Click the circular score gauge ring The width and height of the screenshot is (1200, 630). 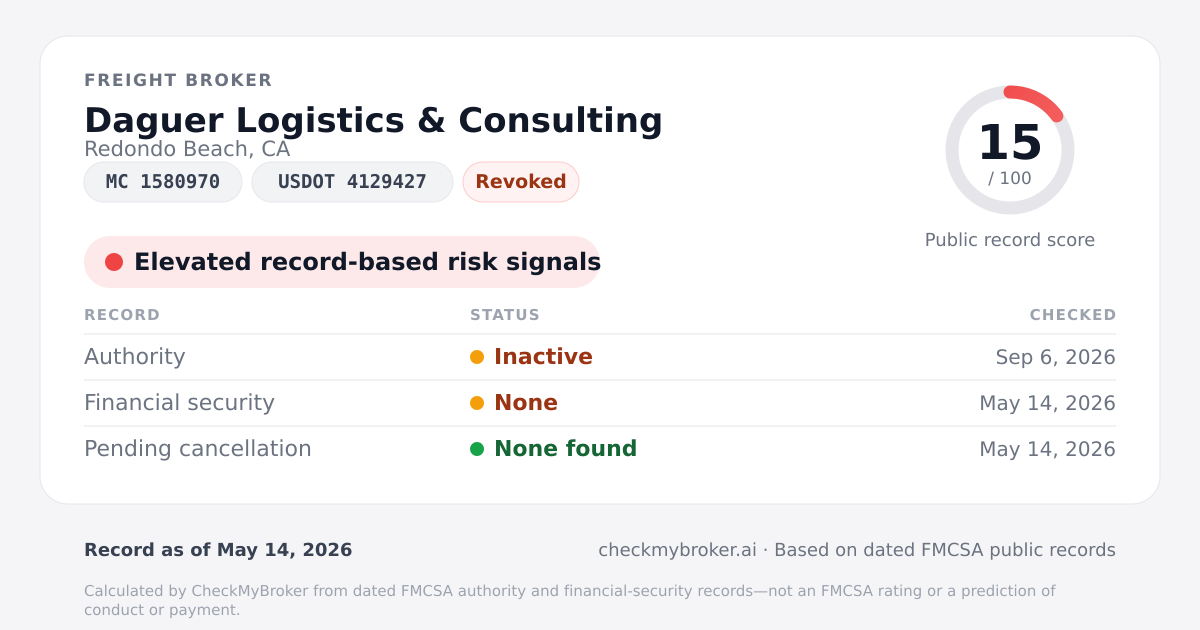point(1010,150)
